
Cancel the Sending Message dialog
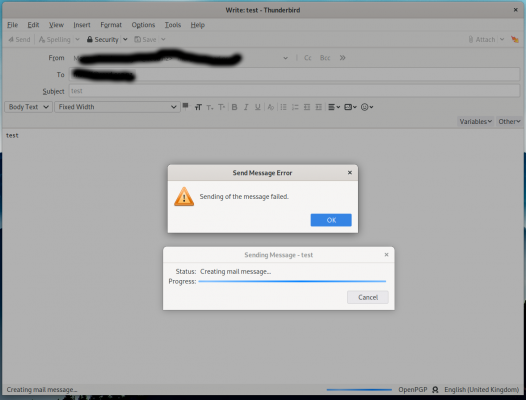tap(368, 297)
